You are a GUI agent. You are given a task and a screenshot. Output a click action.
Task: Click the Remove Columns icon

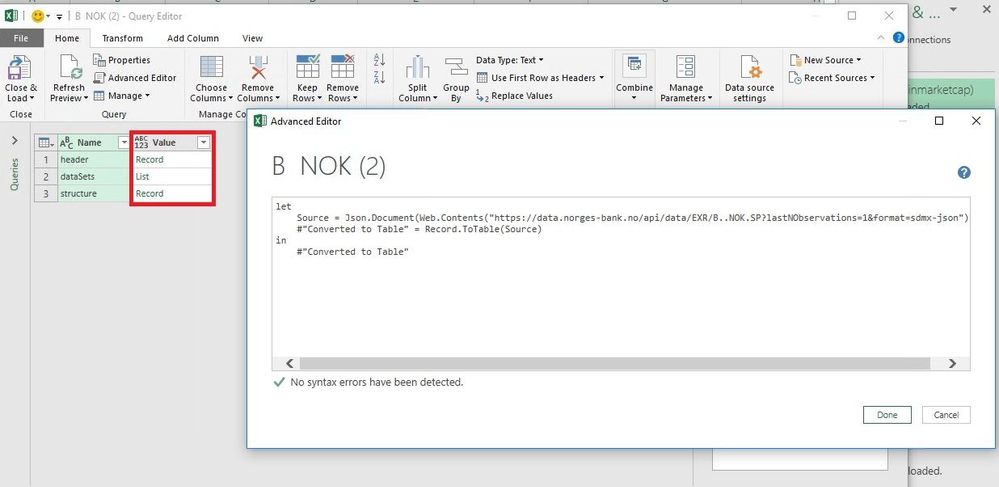click(258, 67)
